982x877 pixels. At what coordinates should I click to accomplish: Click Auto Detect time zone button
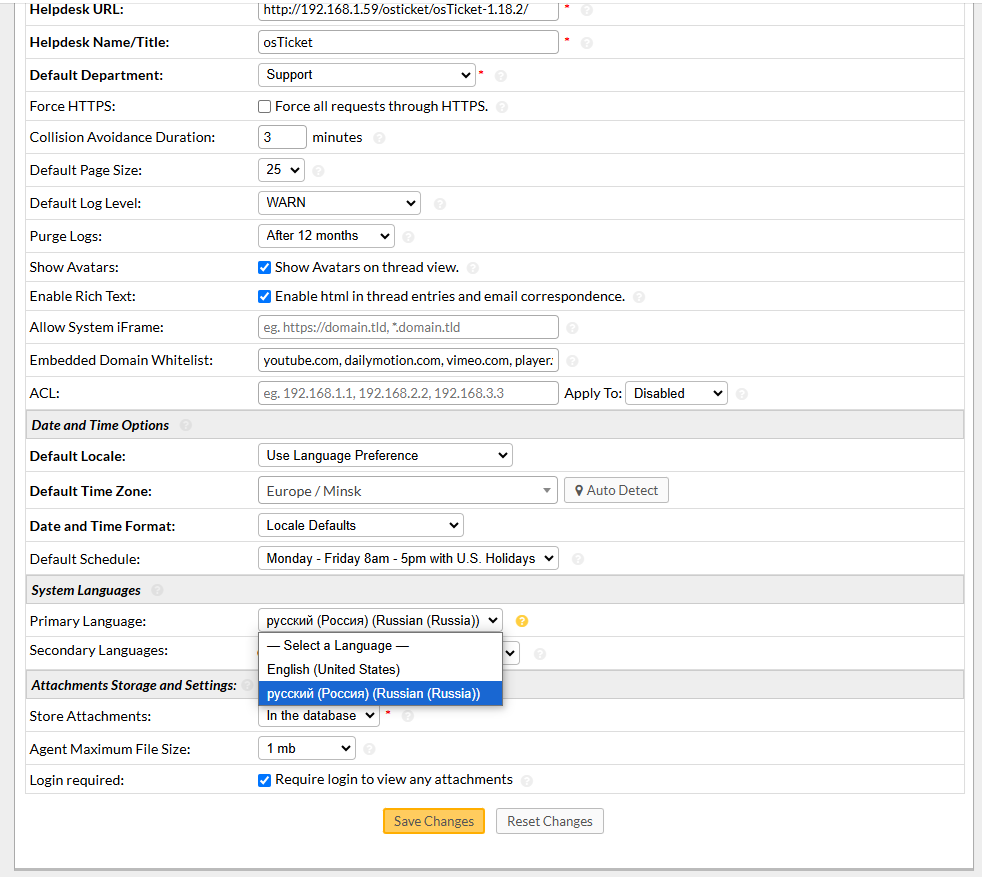(616, 490)
